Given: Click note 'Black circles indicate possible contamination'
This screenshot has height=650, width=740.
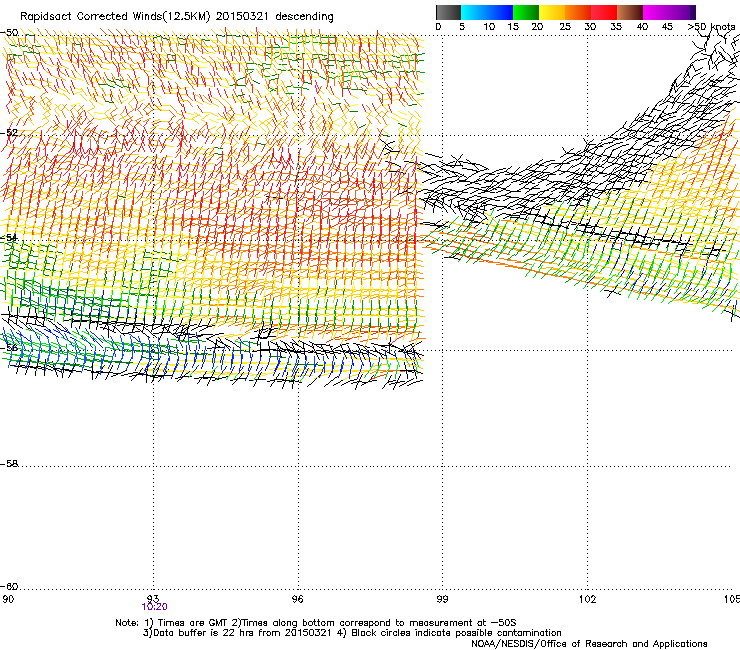Looking at the screenshot, I should coord(456,633).
